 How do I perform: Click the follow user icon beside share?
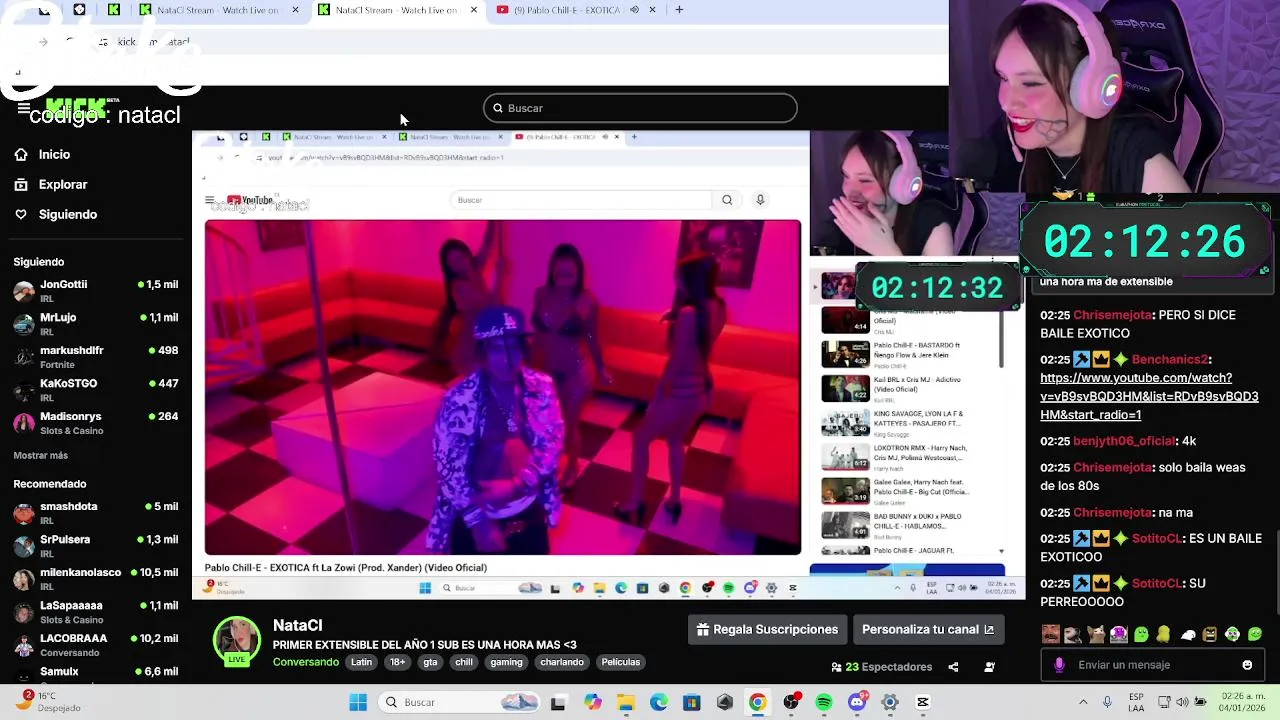tap(989, 667)
